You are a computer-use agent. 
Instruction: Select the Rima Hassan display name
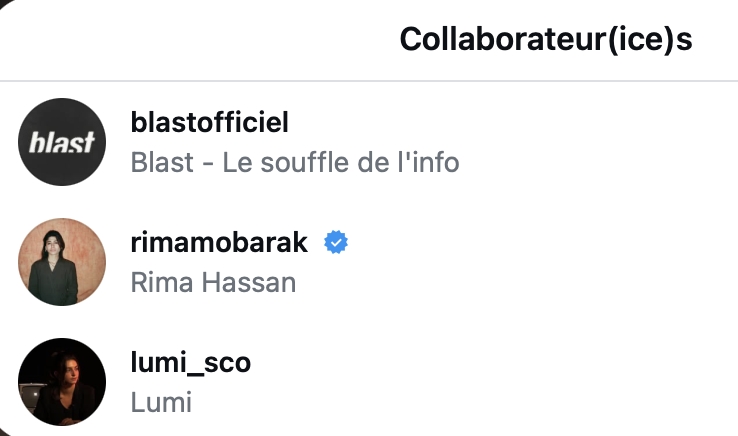coord(213,283)
